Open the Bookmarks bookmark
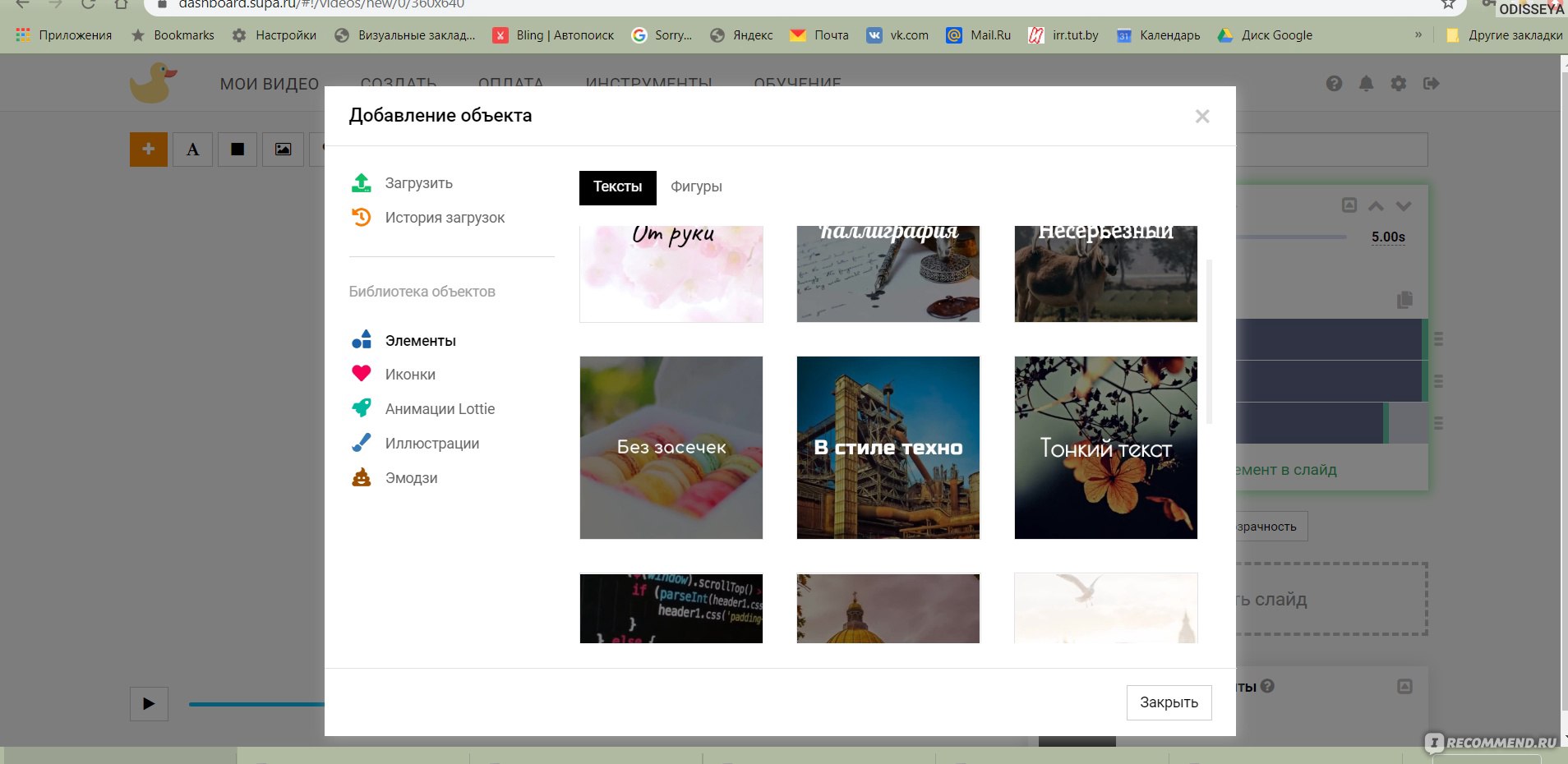 click(173, 35)
